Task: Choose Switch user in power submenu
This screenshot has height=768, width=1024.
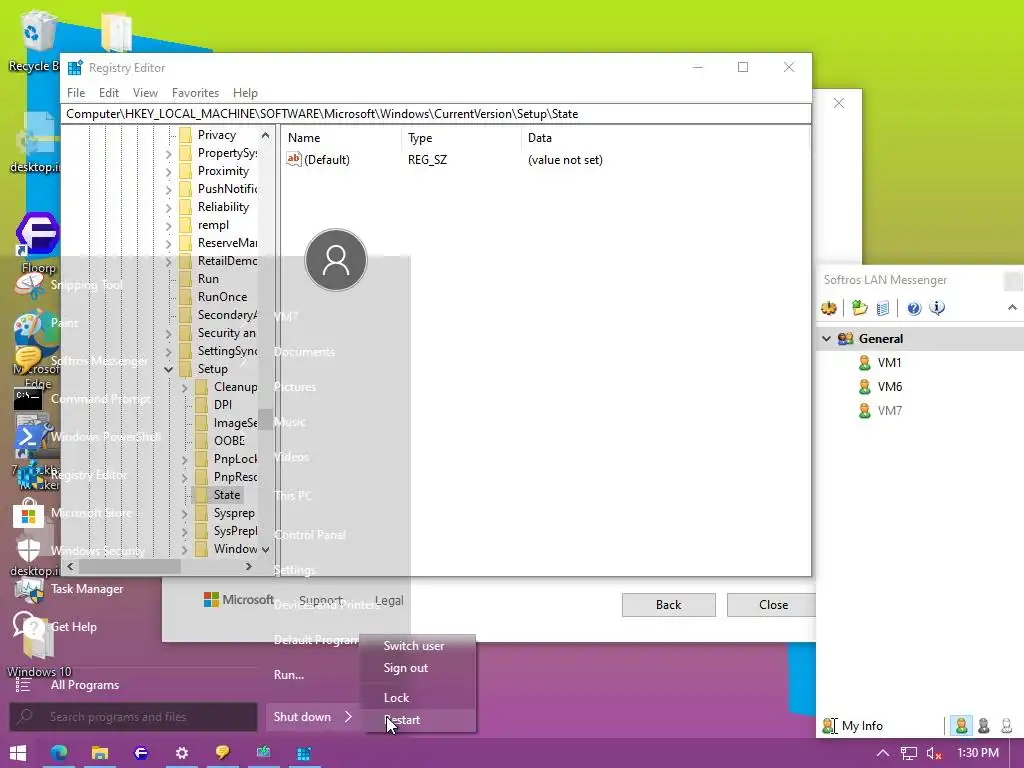Action: pos(418,646)
